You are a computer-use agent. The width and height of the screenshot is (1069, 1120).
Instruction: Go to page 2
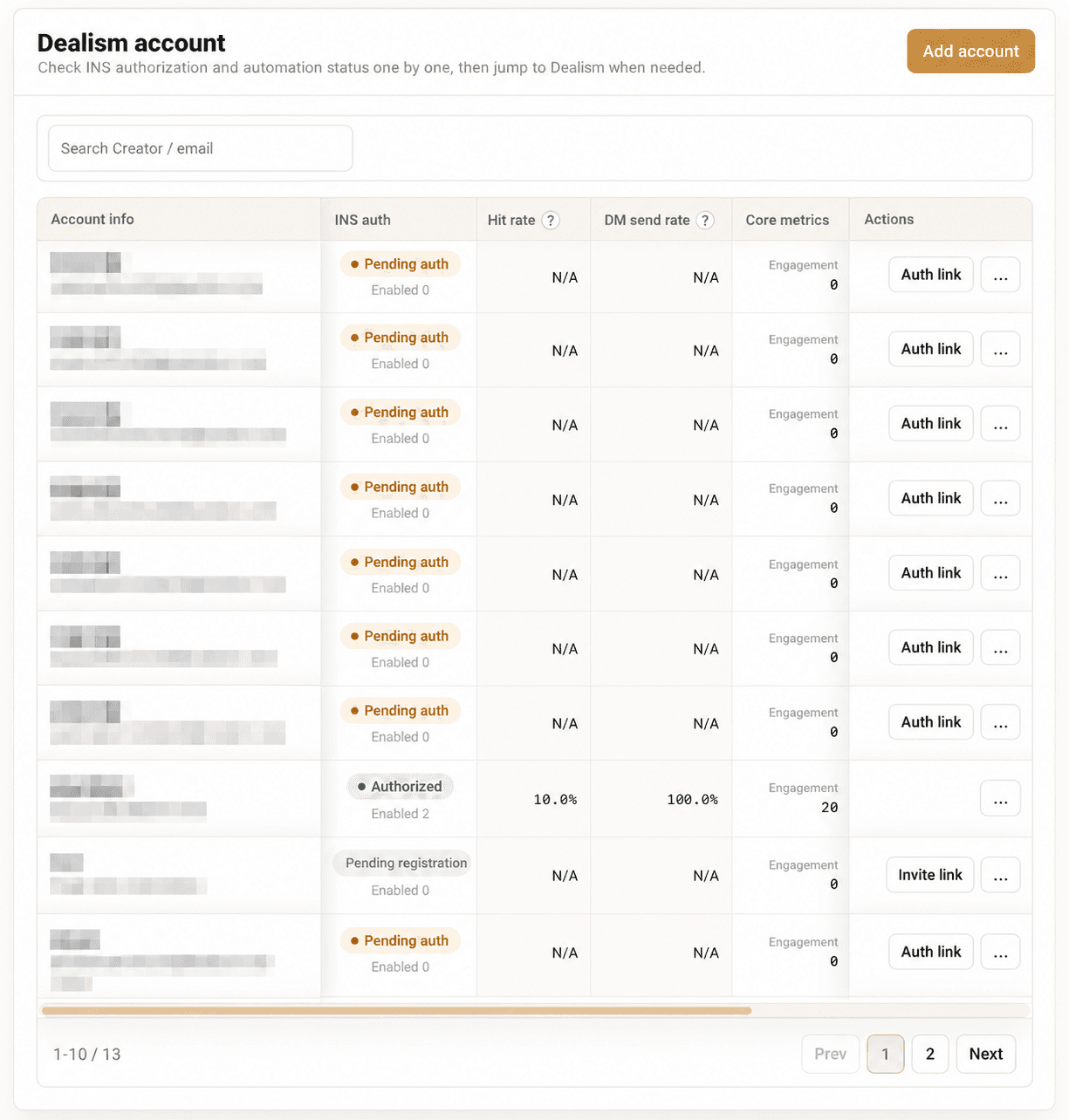[930, 1054]
